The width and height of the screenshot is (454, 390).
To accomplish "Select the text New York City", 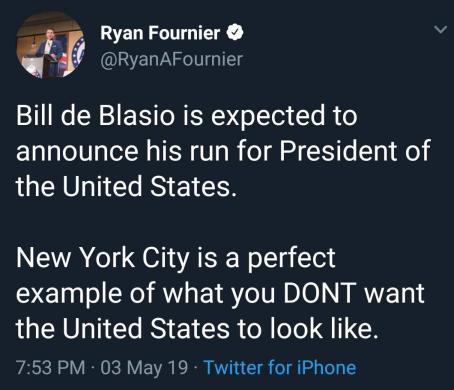I will tap(103, 259).
